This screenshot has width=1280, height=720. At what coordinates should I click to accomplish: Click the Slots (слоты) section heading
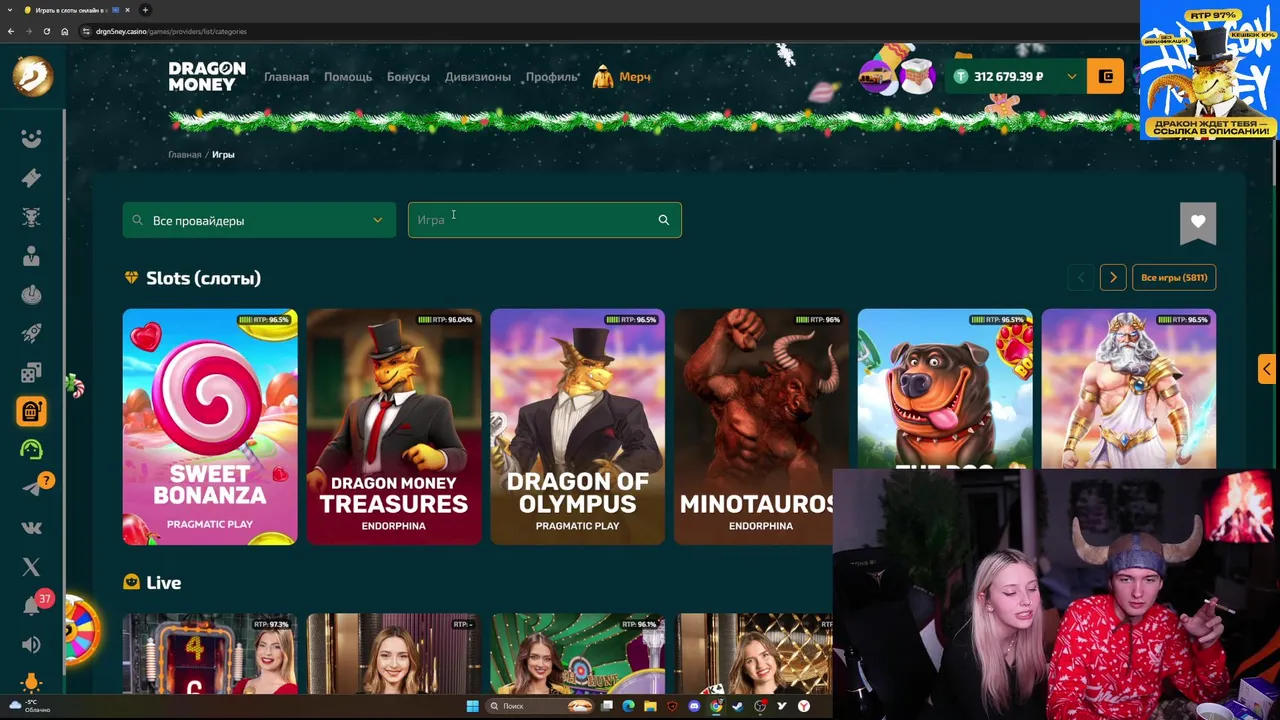[203, 278]
